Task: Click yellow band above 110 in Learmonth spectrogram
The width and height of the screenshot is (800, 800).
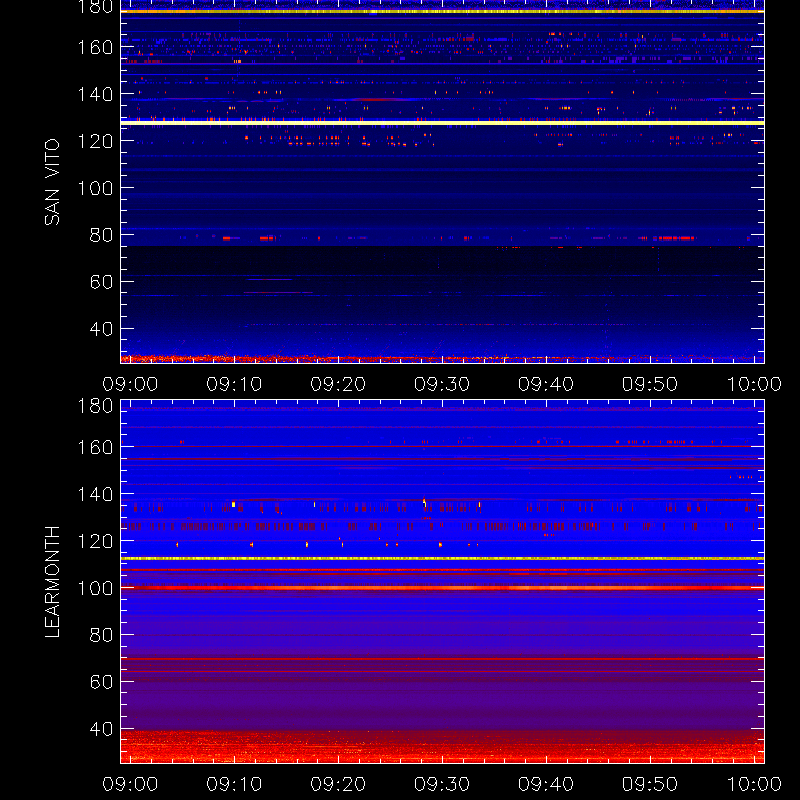Action: point(442,559)
